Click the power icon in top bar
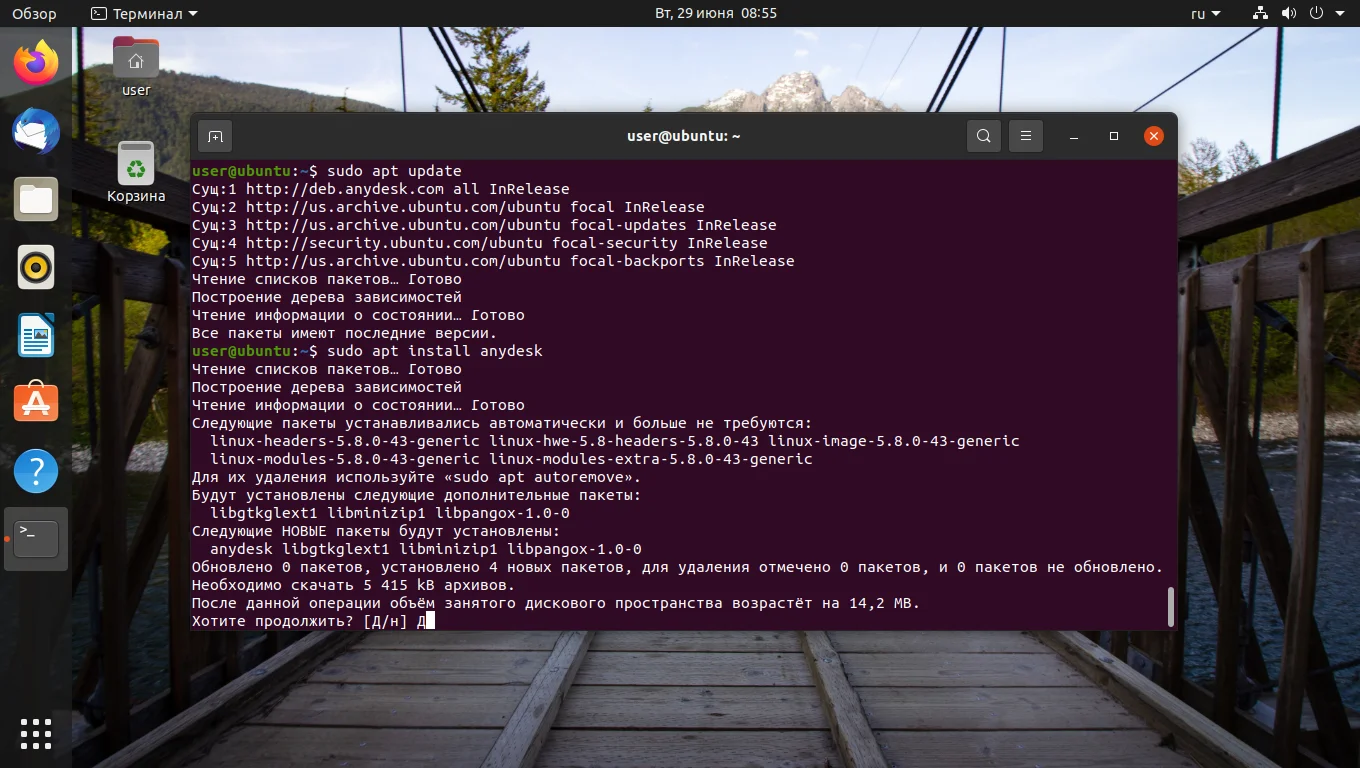 1316,14
